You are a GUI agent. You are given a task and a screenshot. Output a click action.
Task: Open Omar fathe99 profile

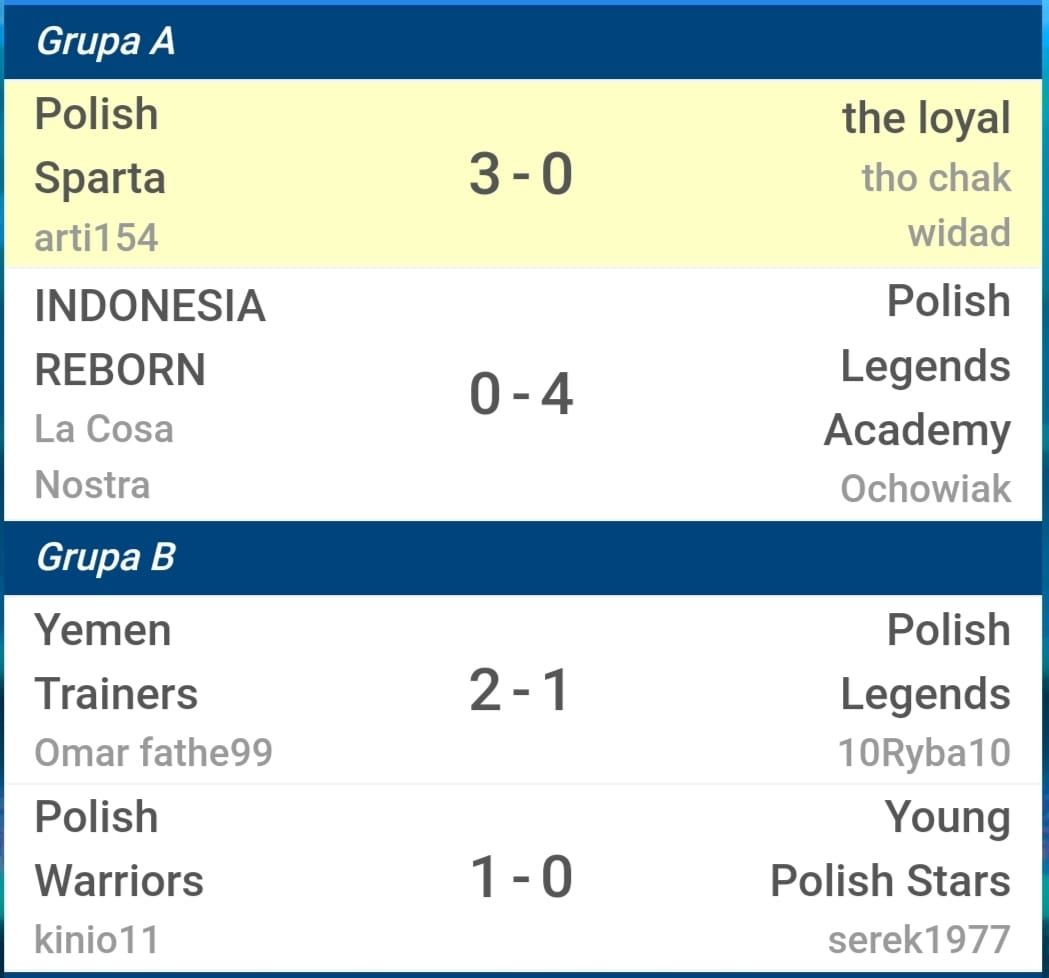(153, 753)
